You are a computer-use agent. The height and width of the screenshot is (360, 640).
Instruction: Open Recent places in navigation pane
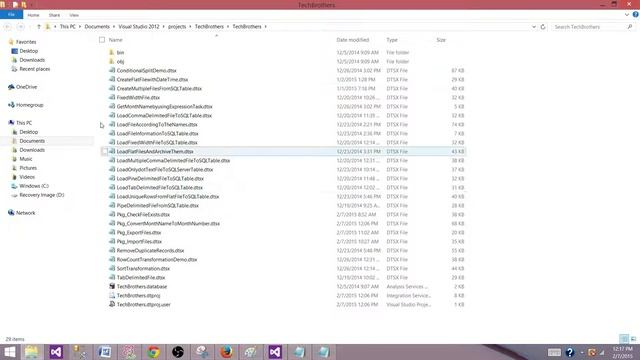35,69
